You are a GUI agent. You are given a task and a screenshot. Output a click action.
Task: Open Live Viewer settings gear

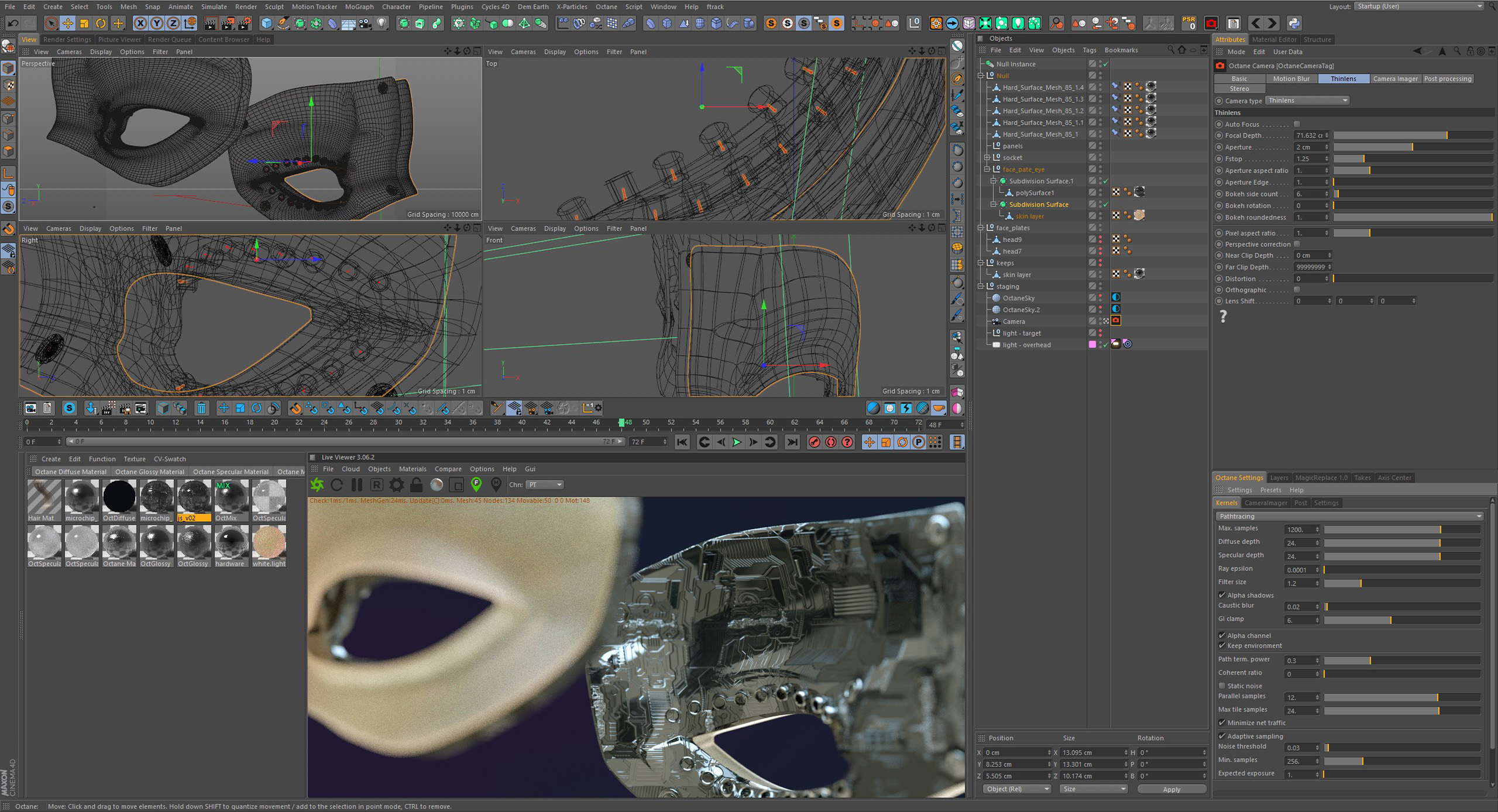[x=397, y=484]
